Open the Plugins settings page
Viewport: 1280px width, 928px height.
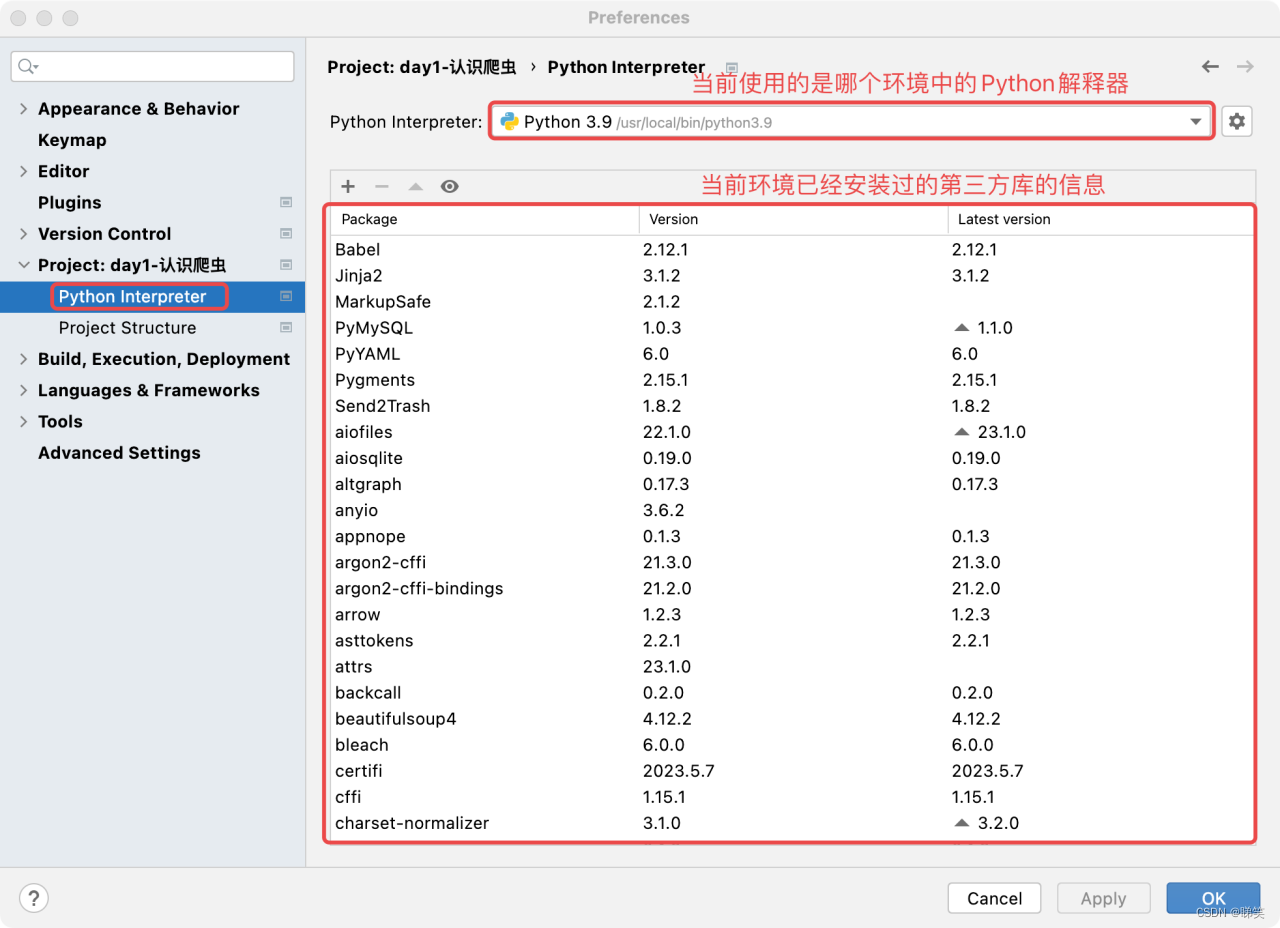pos(69,202)
